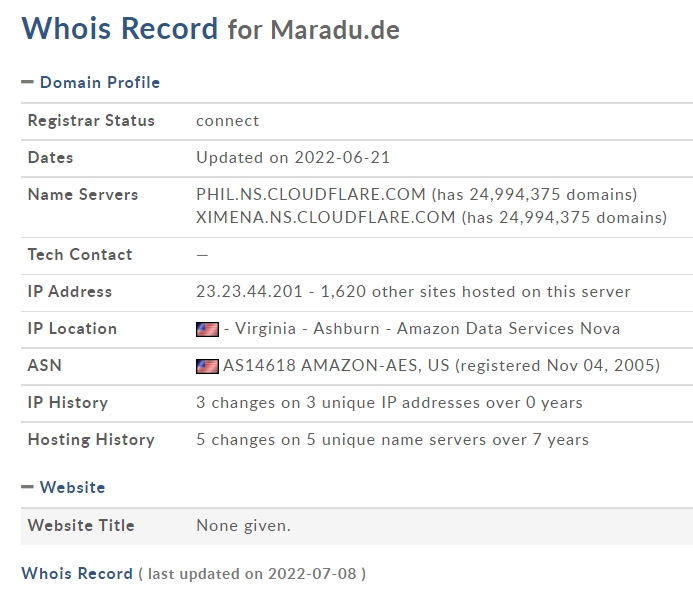Click the US flag icon beside AS14618
Image resolution: width=693 pixels, height=590 pixels.
click(x=207, y=366)
